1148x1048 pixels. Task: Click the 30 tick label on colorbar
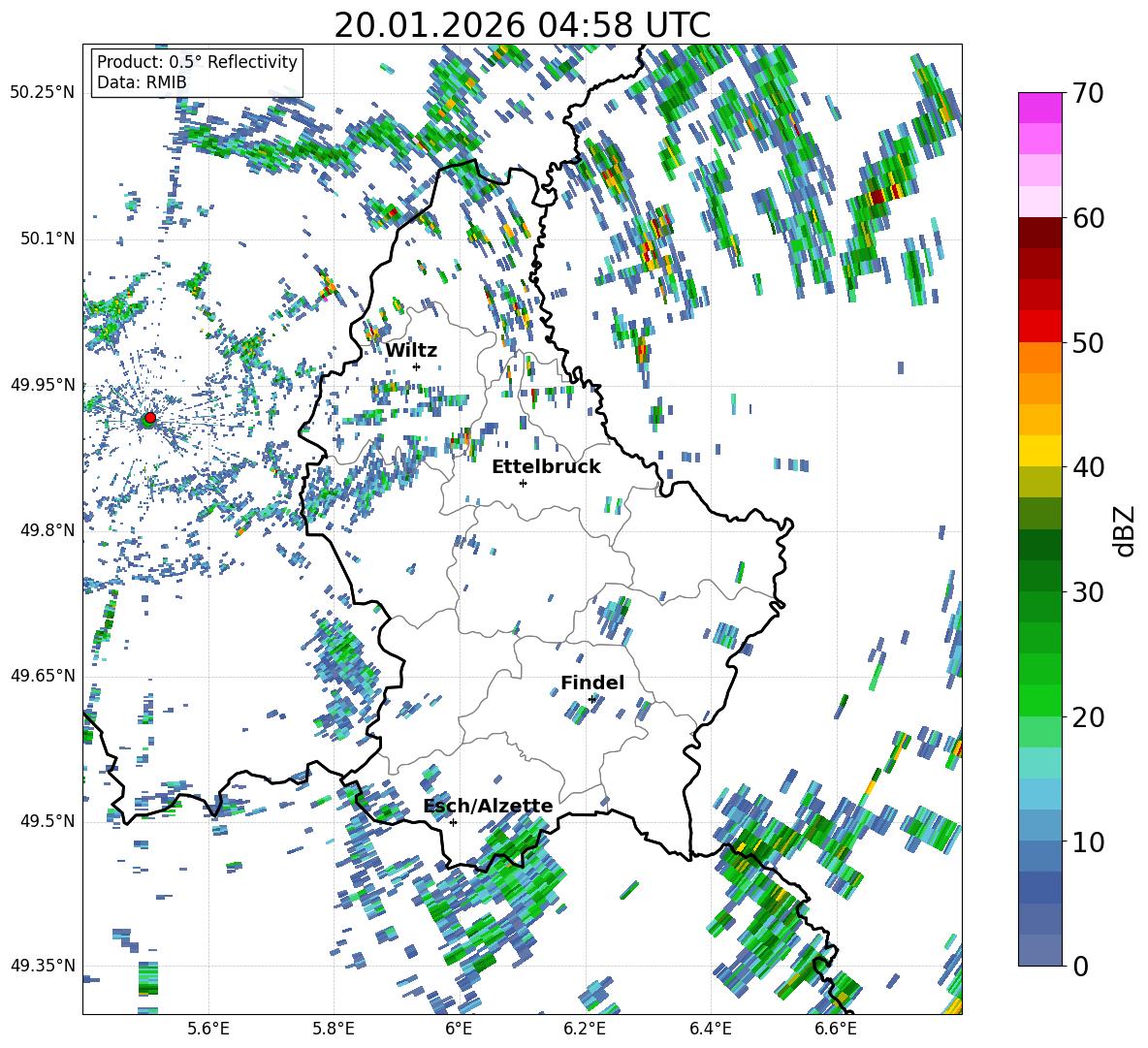coord(1088,591)
